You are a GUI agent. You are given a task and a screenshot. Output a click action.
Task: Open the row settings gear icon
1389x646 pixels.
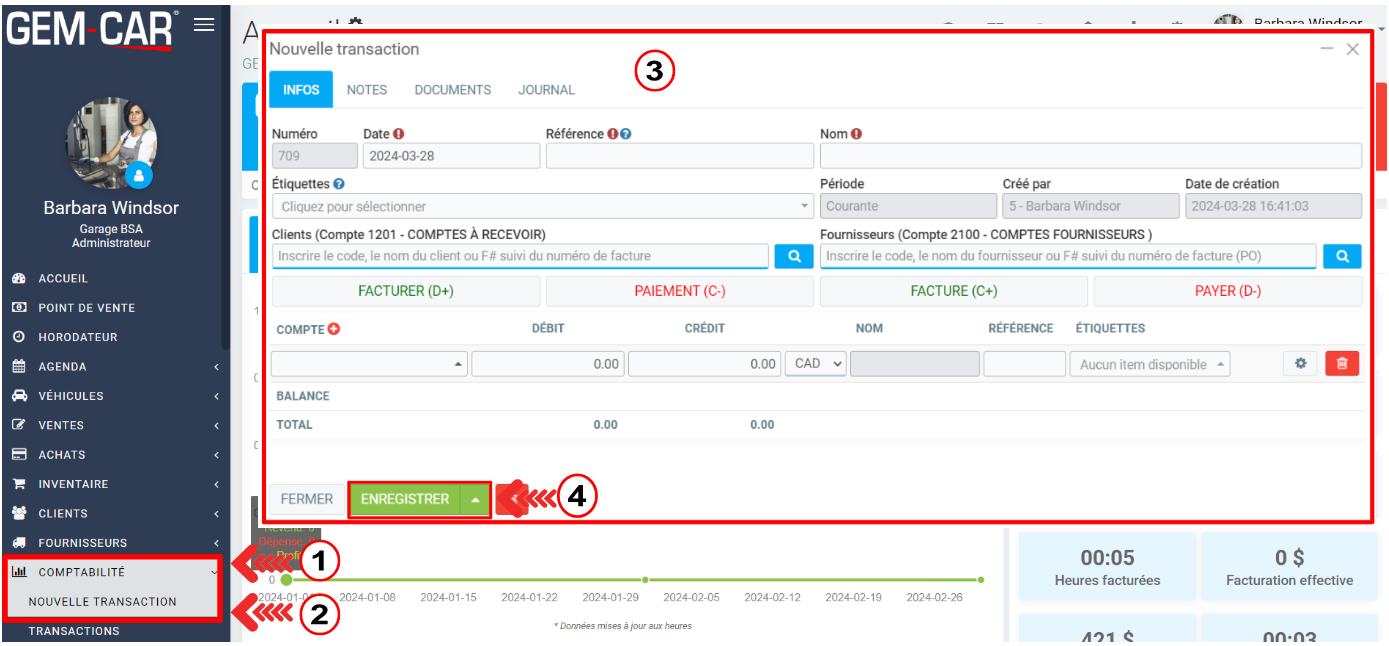(x=1300, y=364)
